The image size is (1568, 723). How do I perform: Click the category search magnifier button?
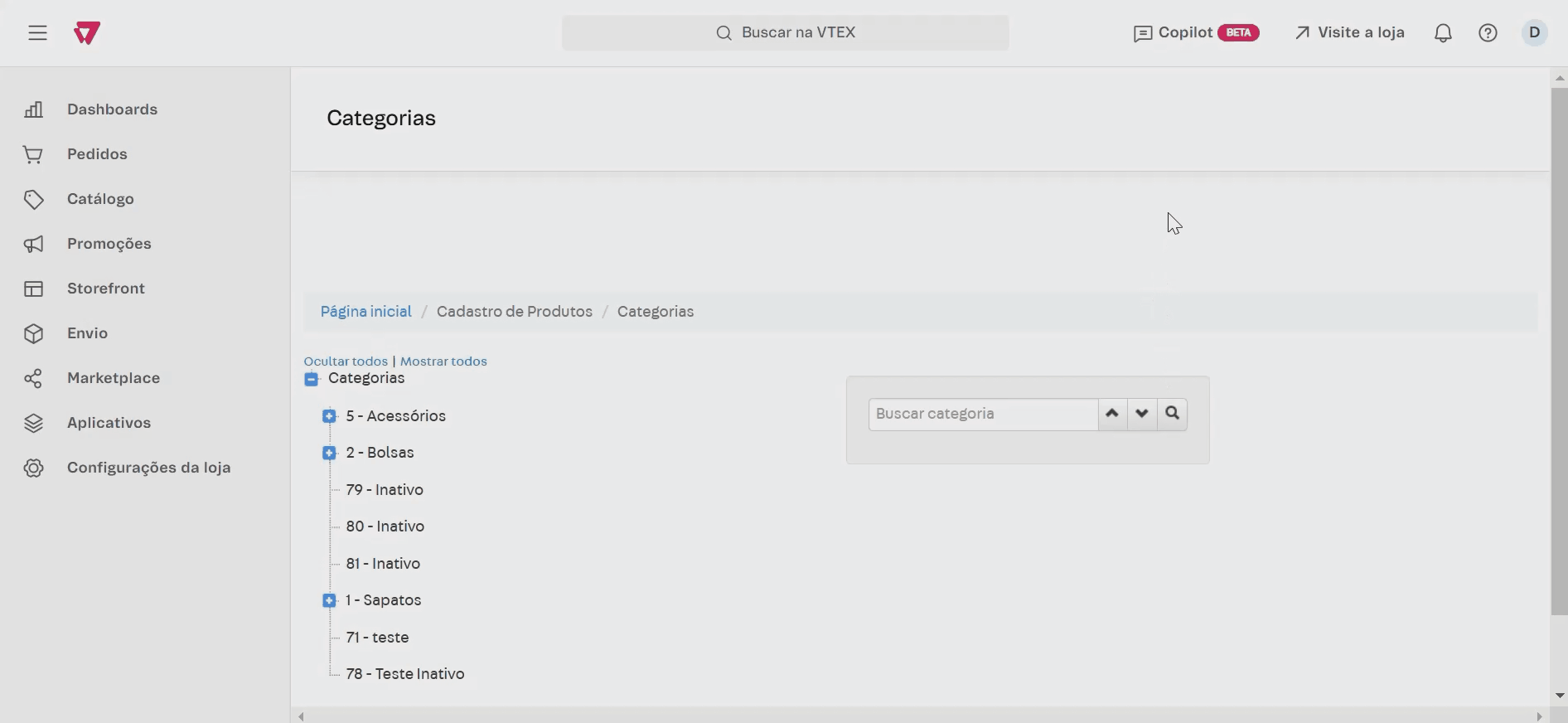[1172, 414]
